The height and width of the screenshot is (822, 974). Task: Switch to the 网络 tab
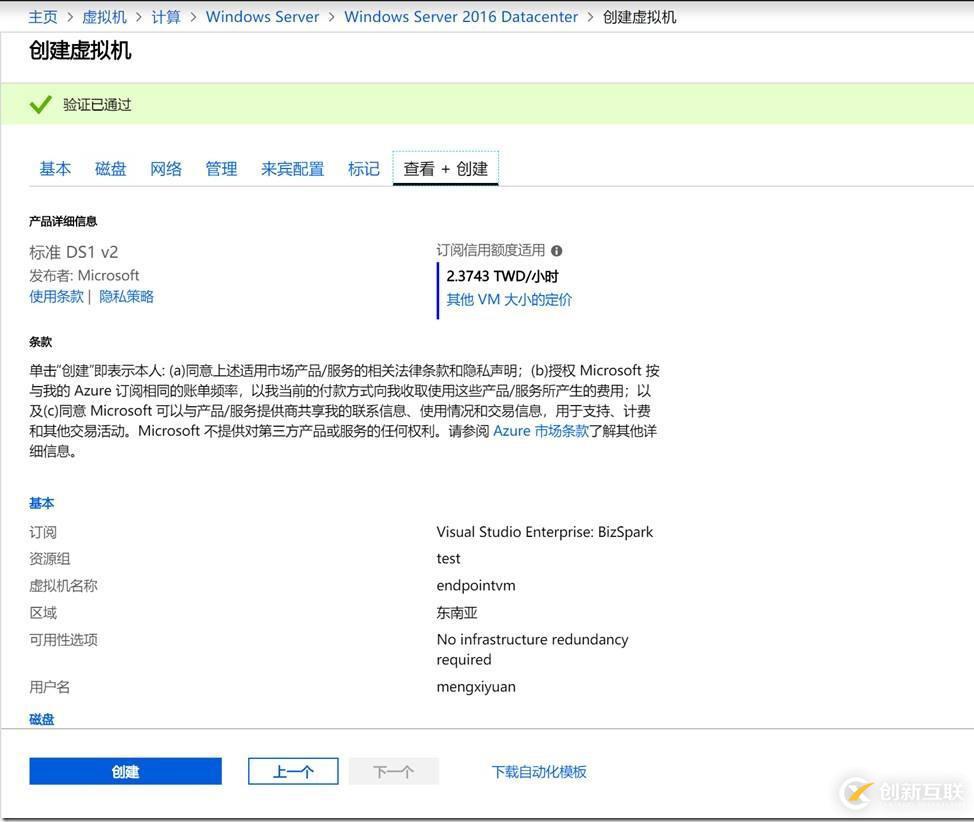click(166, 168)
